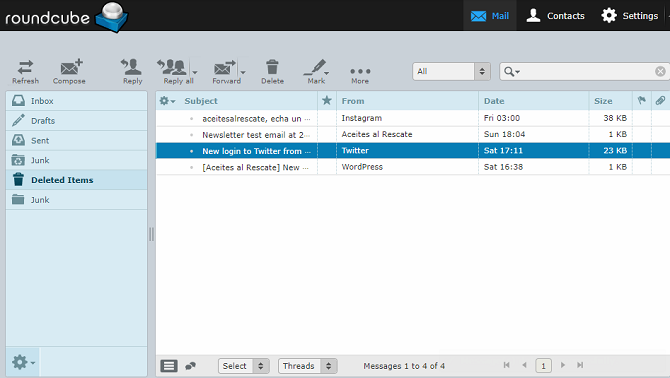The width and height of the screenshot is (670, 378).
Task: Go to the first page of messages
Action: (506, 365)
